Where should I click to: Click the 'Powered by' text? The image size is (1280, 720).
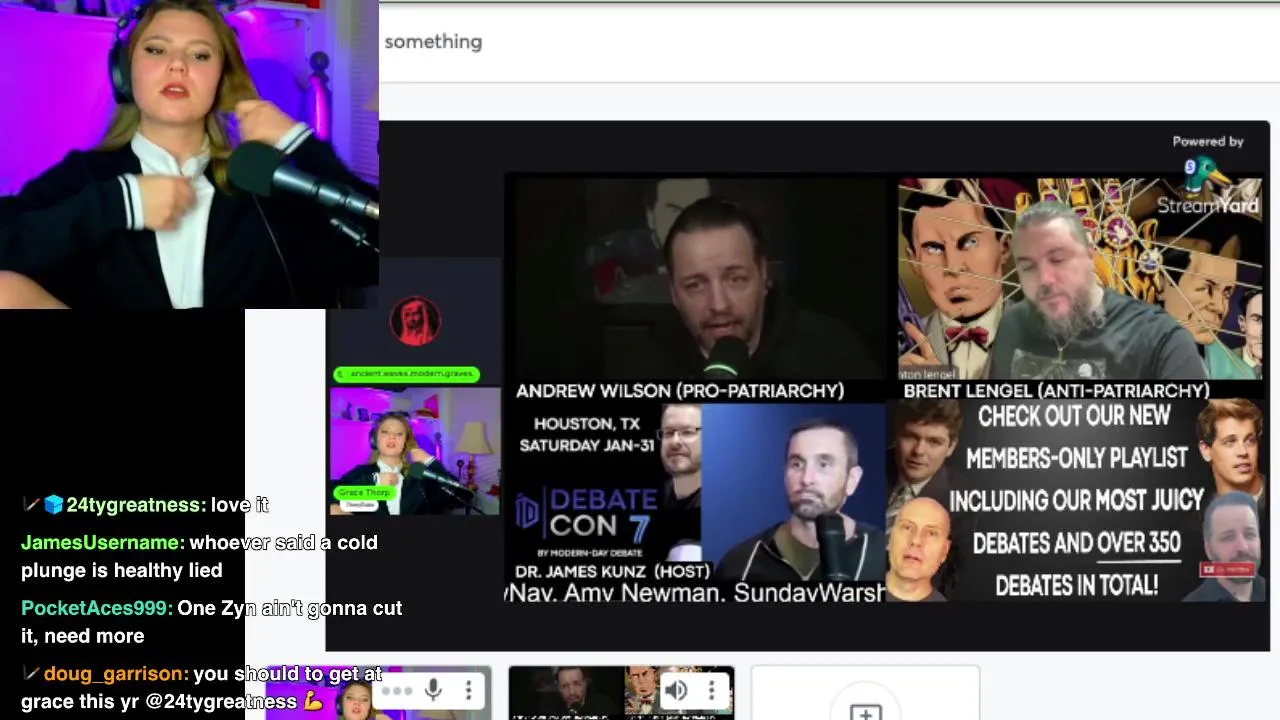[1208, 141]
